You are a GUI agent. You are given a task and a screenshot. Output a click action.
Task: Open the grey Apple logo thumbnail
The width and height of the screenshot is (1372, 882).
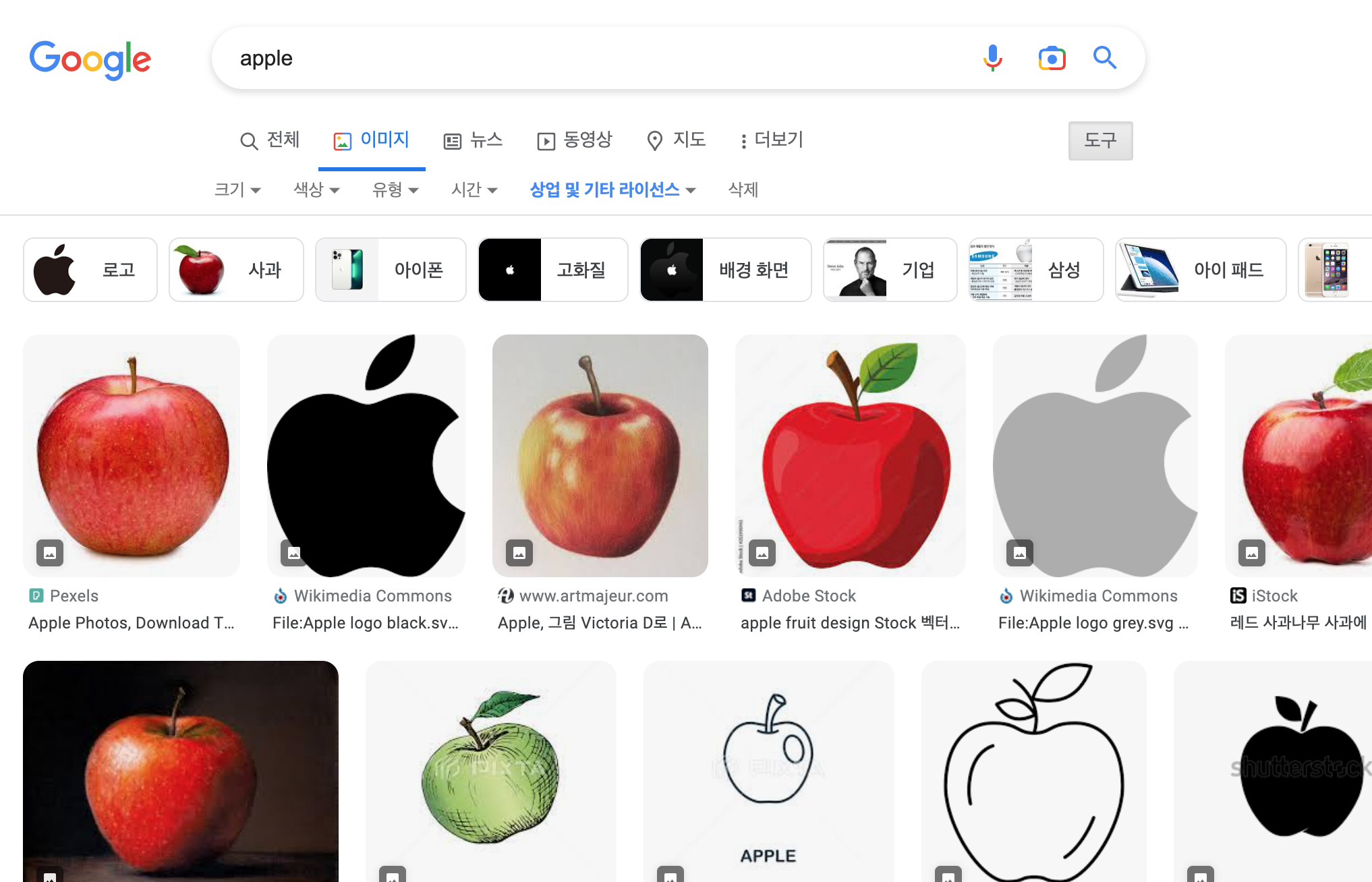pyautogui.click(x=1095, y=455)
